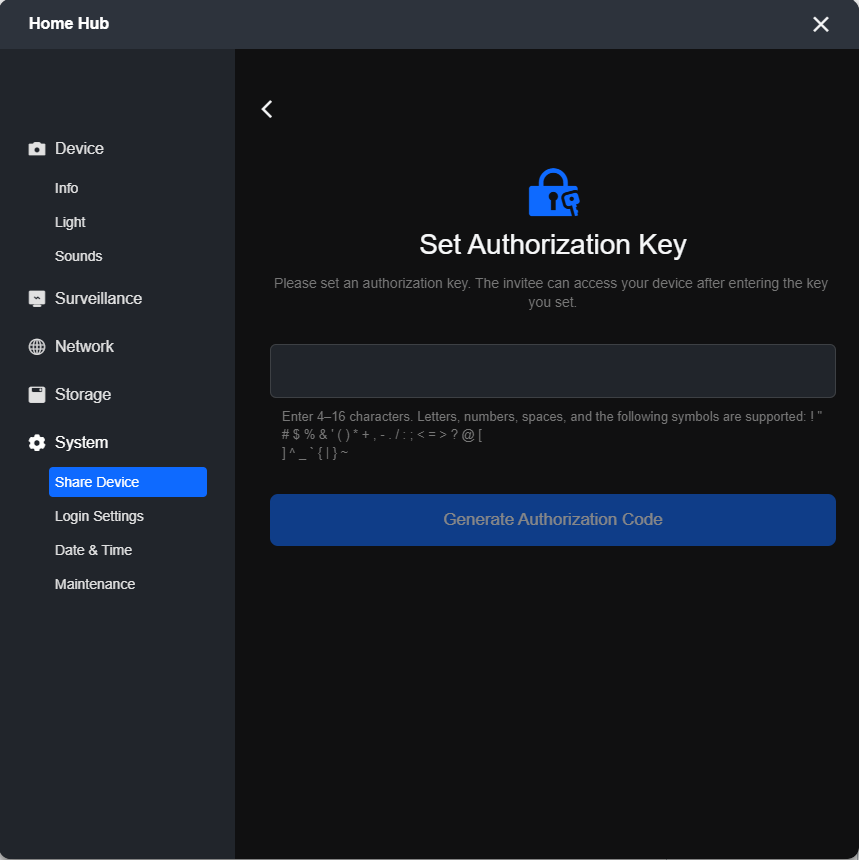Close the Home Hub window
The width and height of the screenshot is (859, 860).
tap(821, 24)
